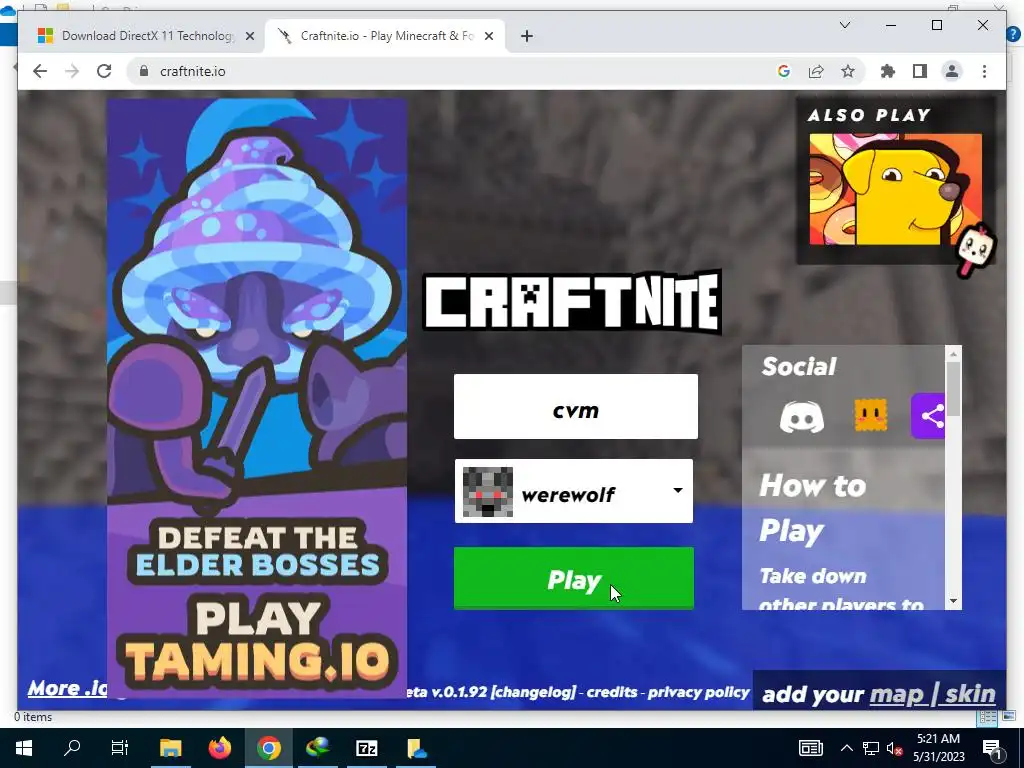
Task: Click the add your map link
Action: (x=896, y=694)
